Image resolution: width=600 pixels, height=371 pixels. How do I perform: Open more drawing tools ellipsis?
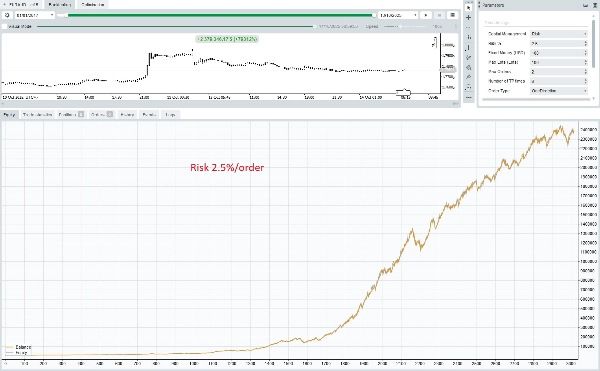[x=469, y=98]
